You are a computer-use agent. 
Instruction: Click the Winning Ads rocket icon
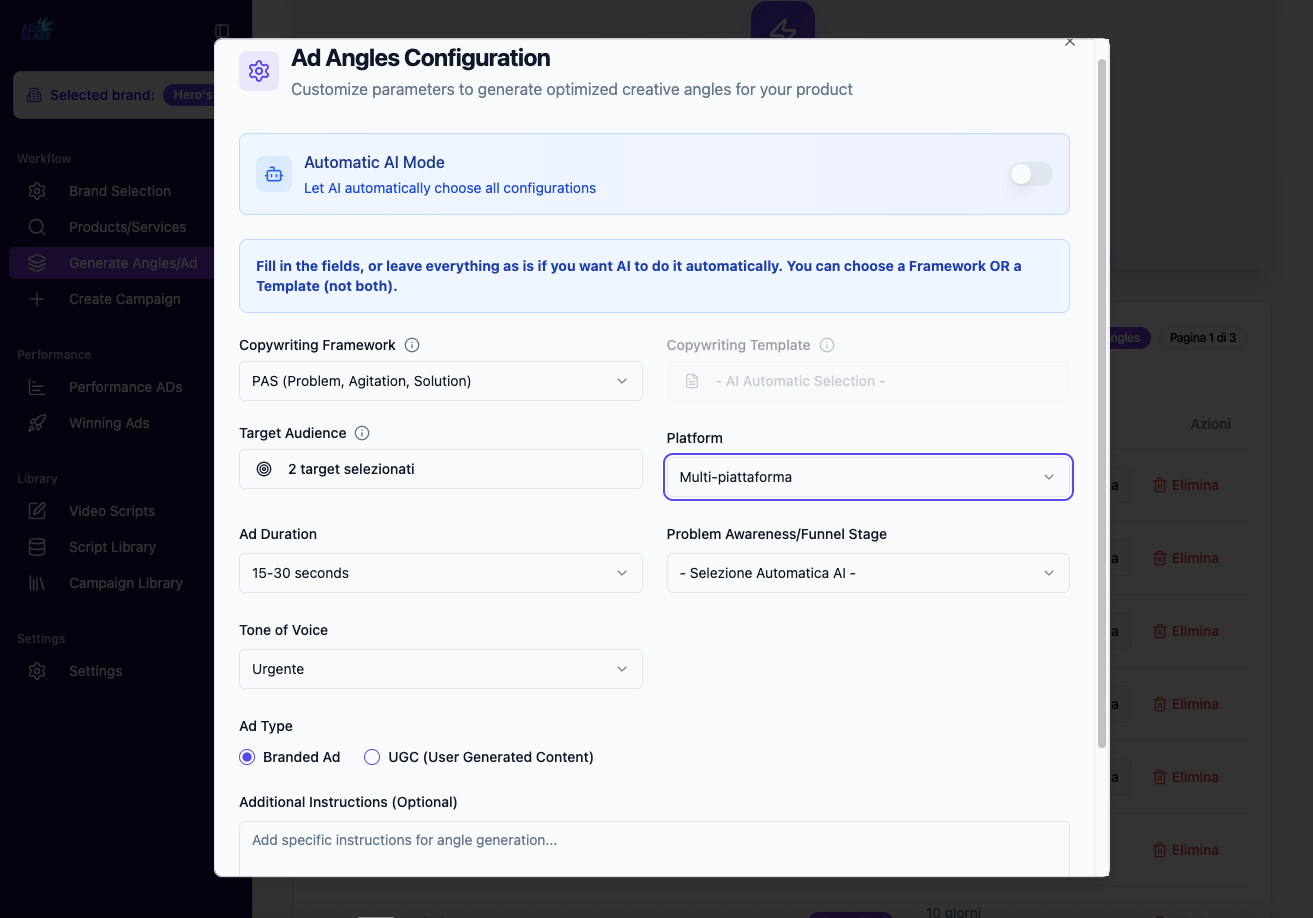click(37, 423)
